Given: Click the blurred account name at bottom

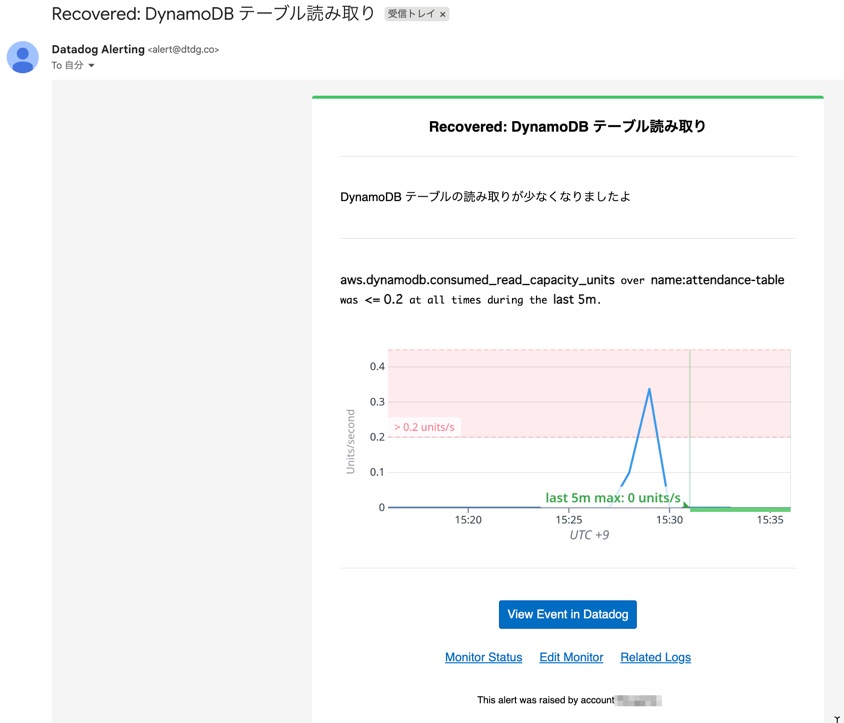Looking at the screenshot, I should point(638,699).
